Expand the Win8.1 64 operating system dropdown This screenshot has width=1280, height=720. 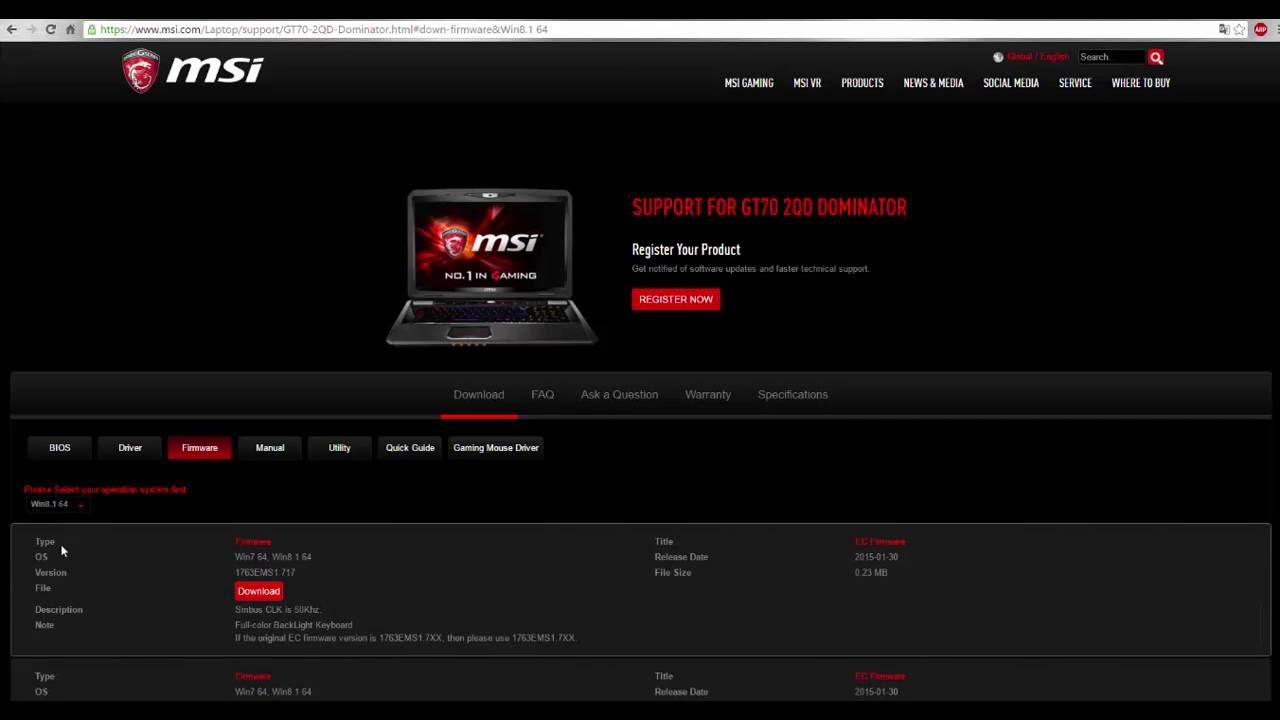57,504
